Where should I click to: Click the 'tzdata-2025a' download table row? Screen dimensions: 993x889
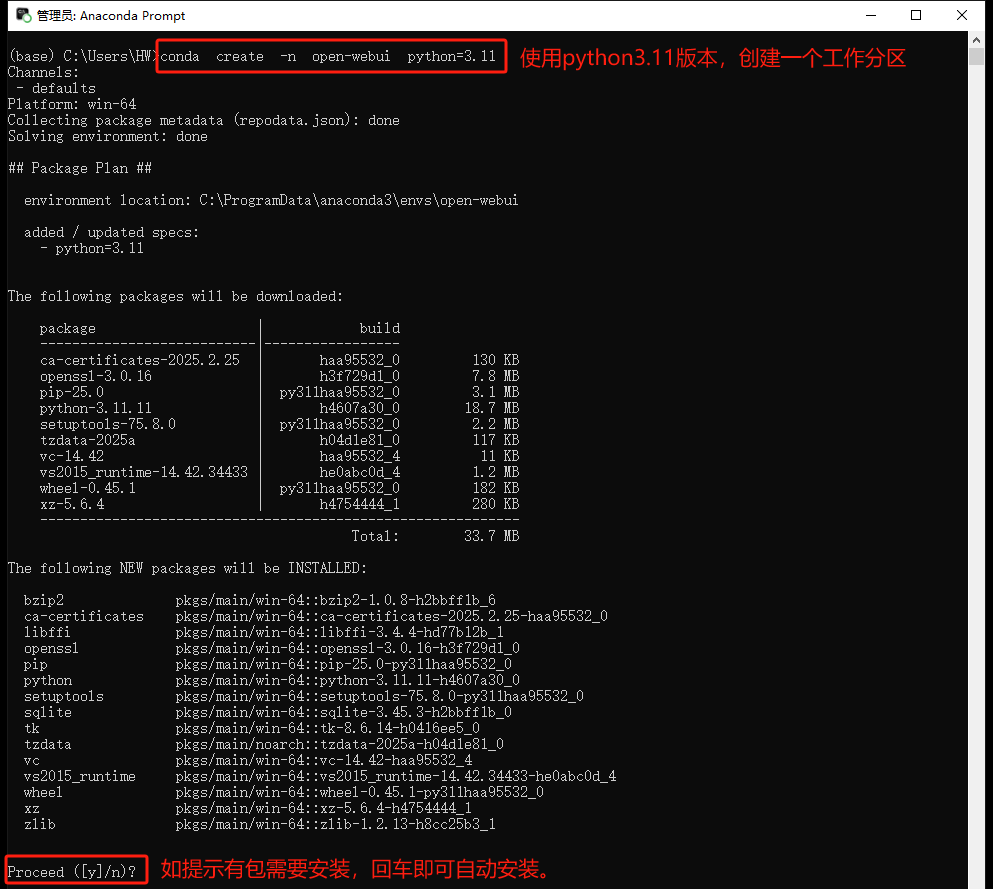[x=279, y=440]
